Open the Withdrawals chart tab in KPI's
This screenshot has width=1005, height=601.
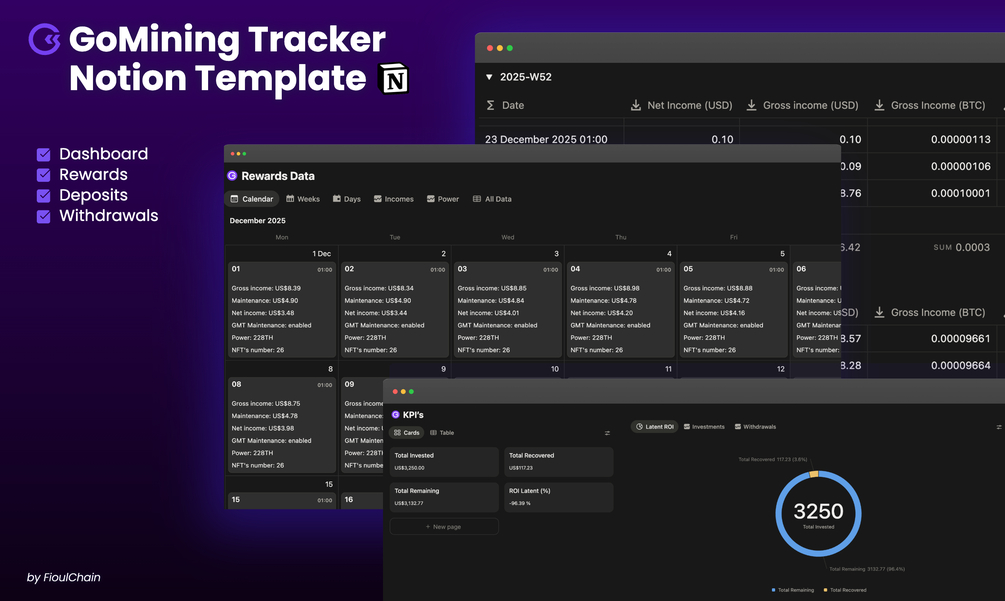(755, 426)
